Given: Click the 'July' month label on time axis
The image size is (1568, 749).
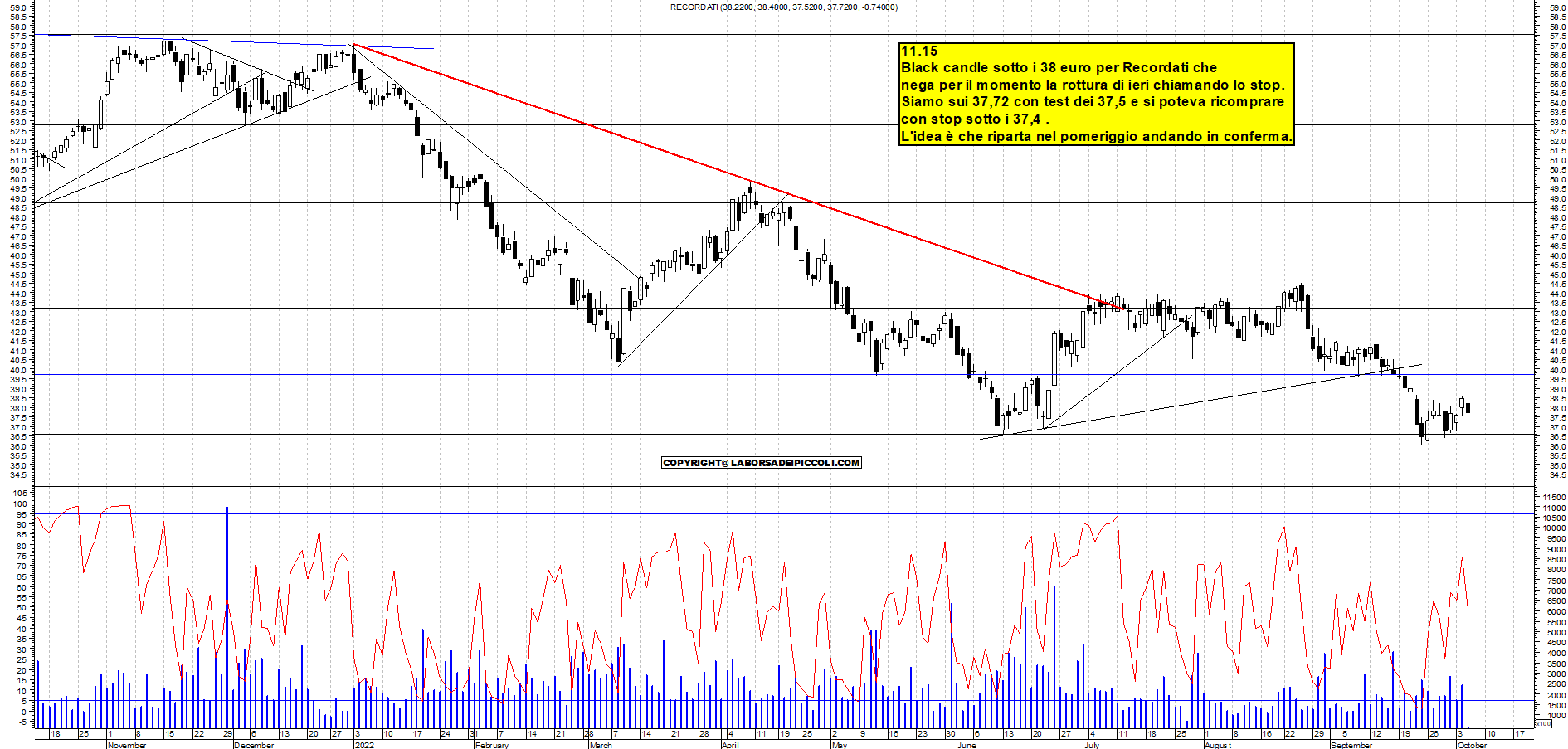Looking at the screenshot, I should (1092, 745).
